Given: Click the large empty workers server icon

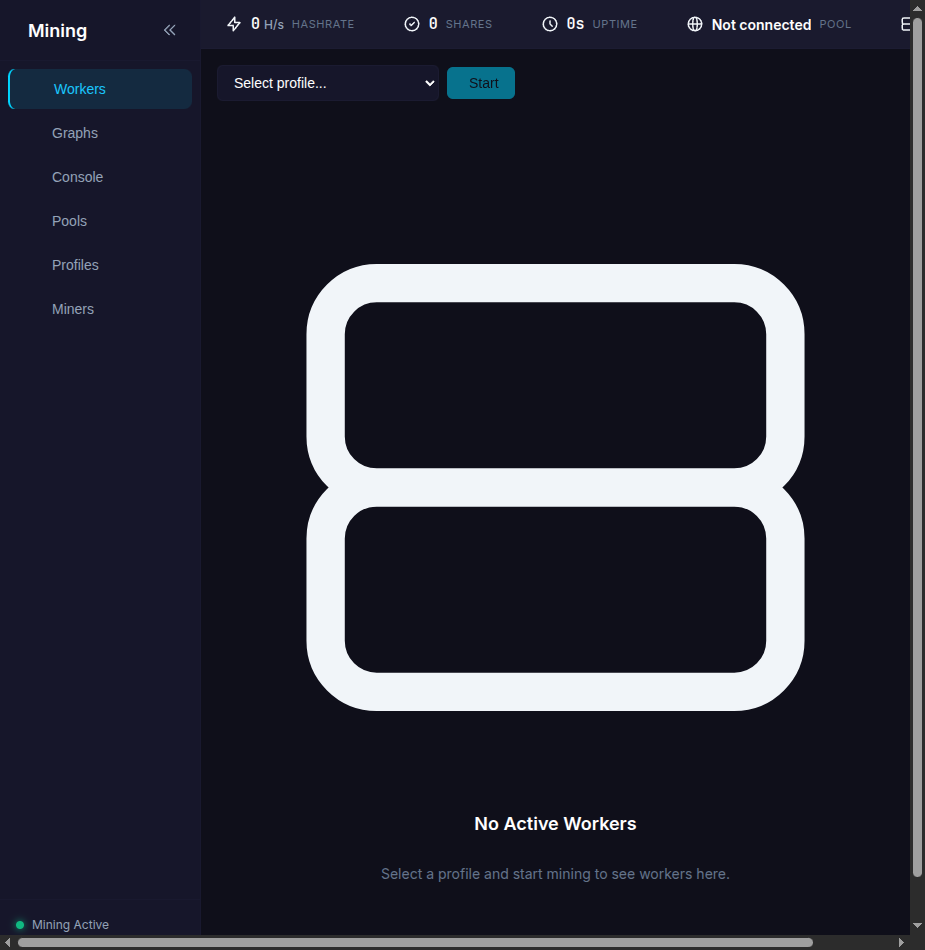Looking at the screenshot, I should 555,487.
